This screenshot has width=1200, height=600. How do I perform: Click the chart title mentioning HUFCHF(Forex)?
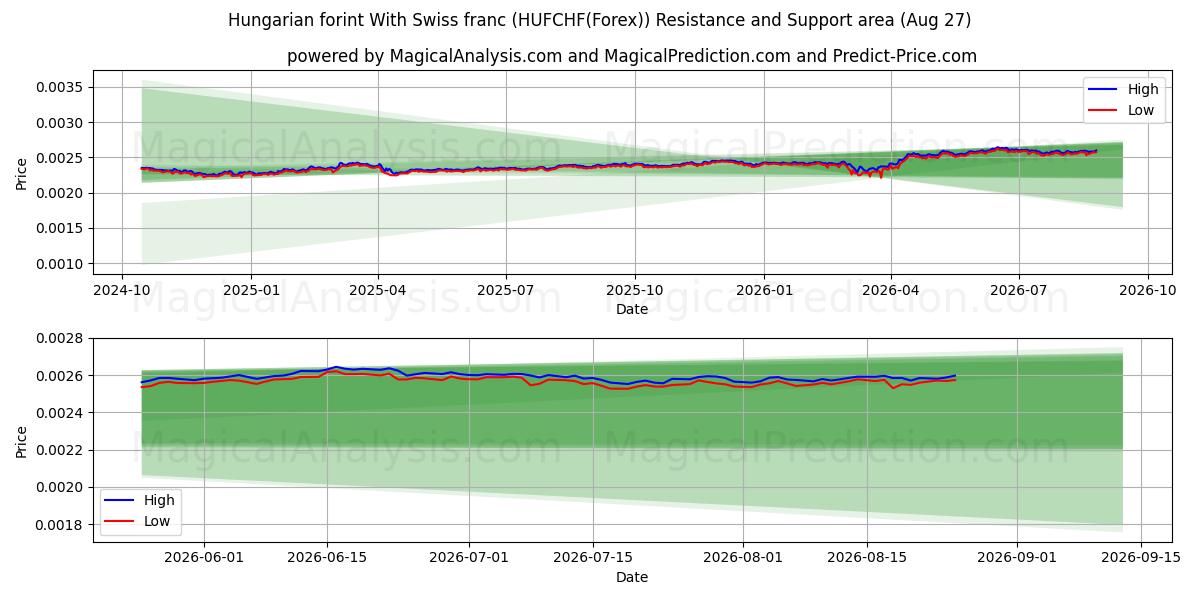[600, 20]
